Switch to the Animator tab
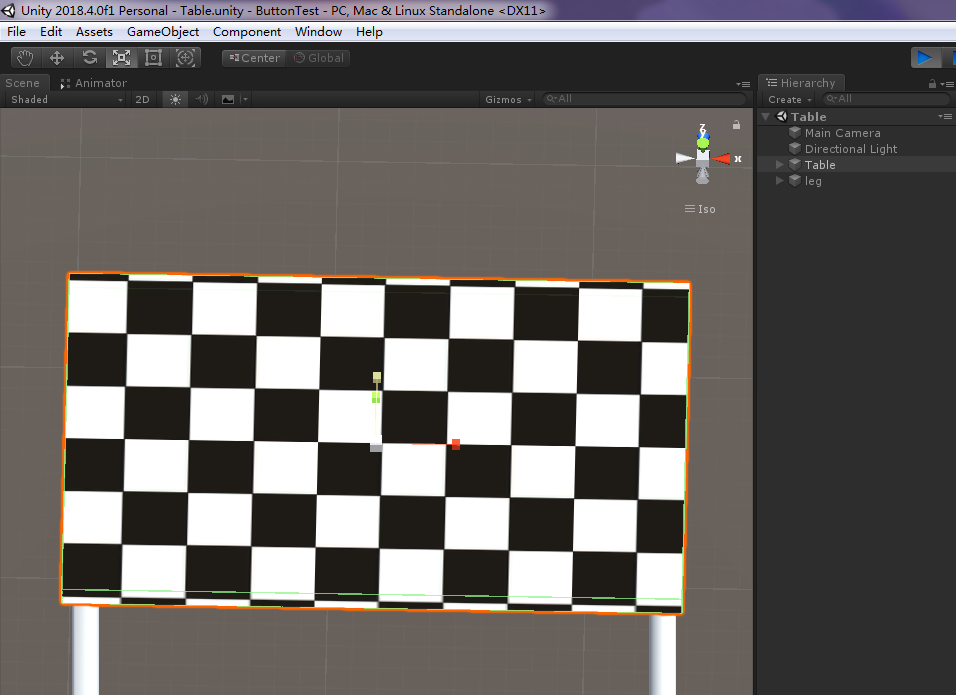Screen dimensions: 956x695 (x=94, y=83)
